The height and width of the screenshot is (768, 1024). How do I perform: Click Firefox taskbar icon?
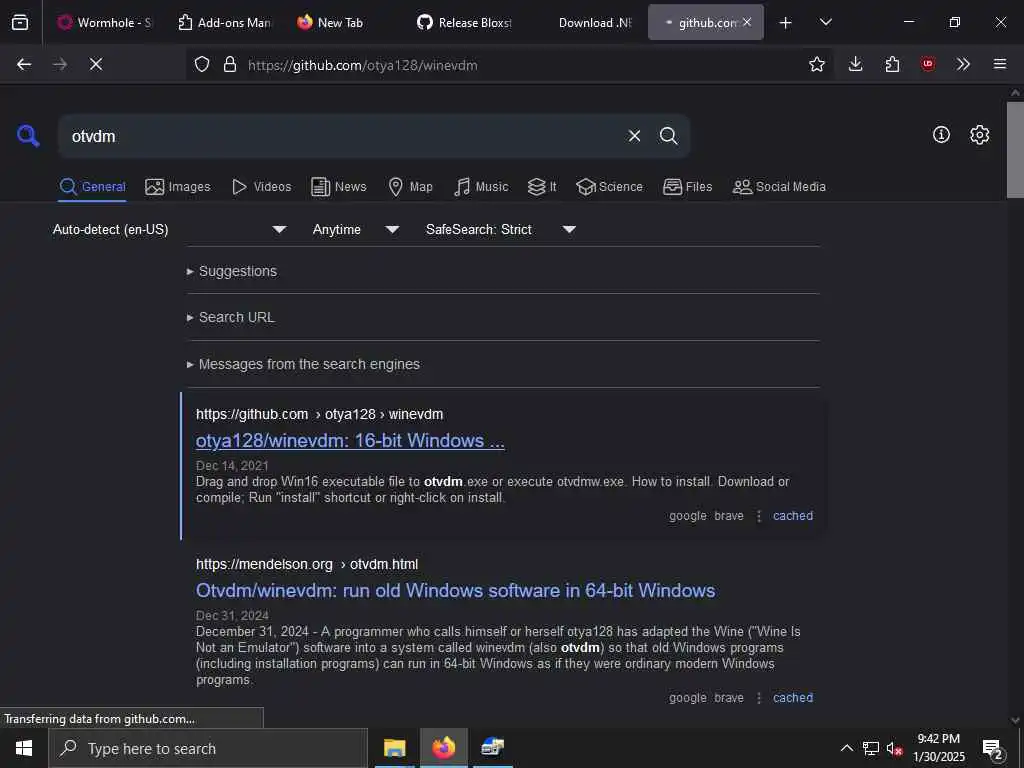[x=443, y=748]
